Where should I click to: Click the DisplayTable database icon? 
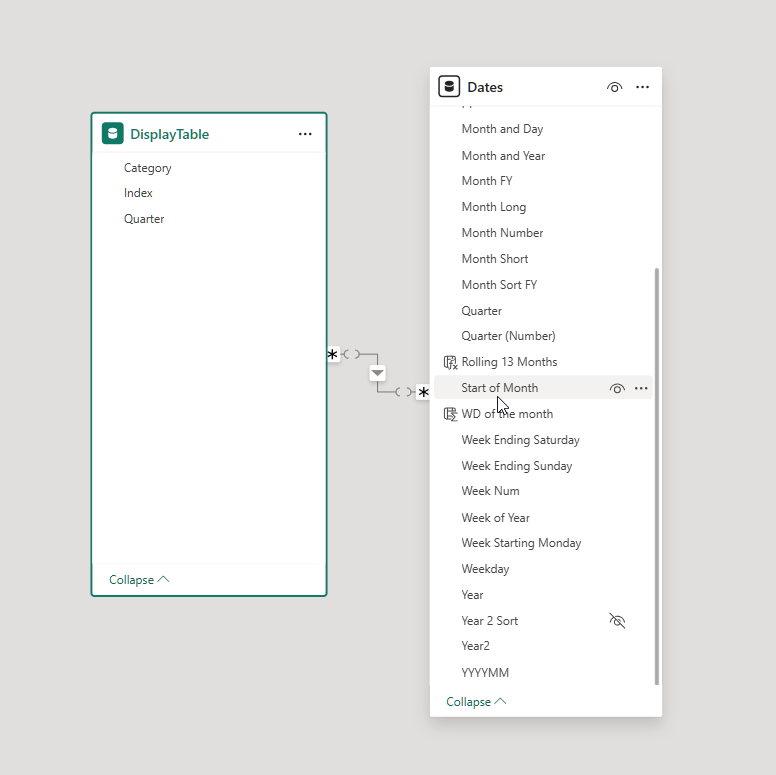click(113, 134)
